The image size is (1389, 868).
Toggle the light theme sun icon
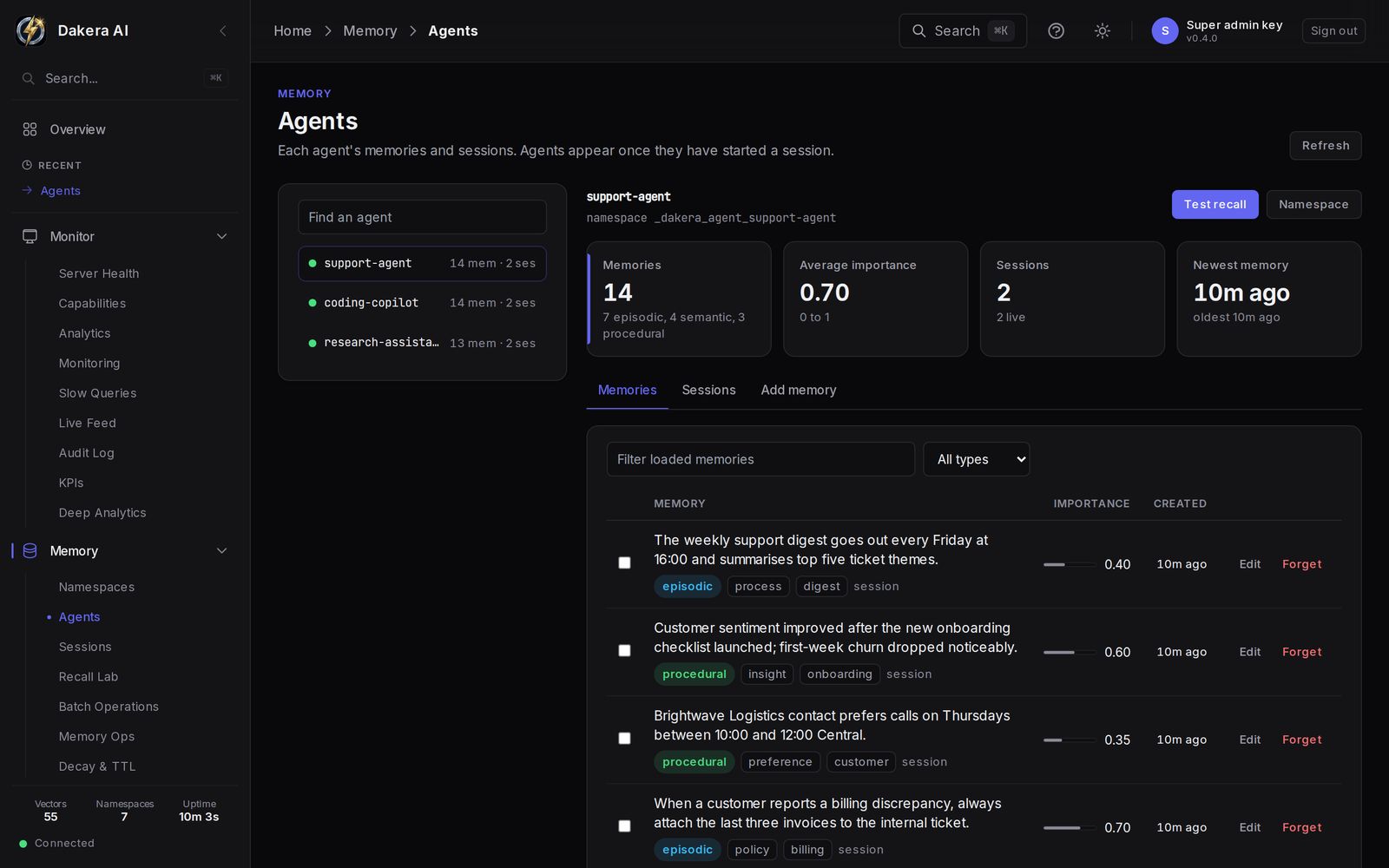point(1102,30)
